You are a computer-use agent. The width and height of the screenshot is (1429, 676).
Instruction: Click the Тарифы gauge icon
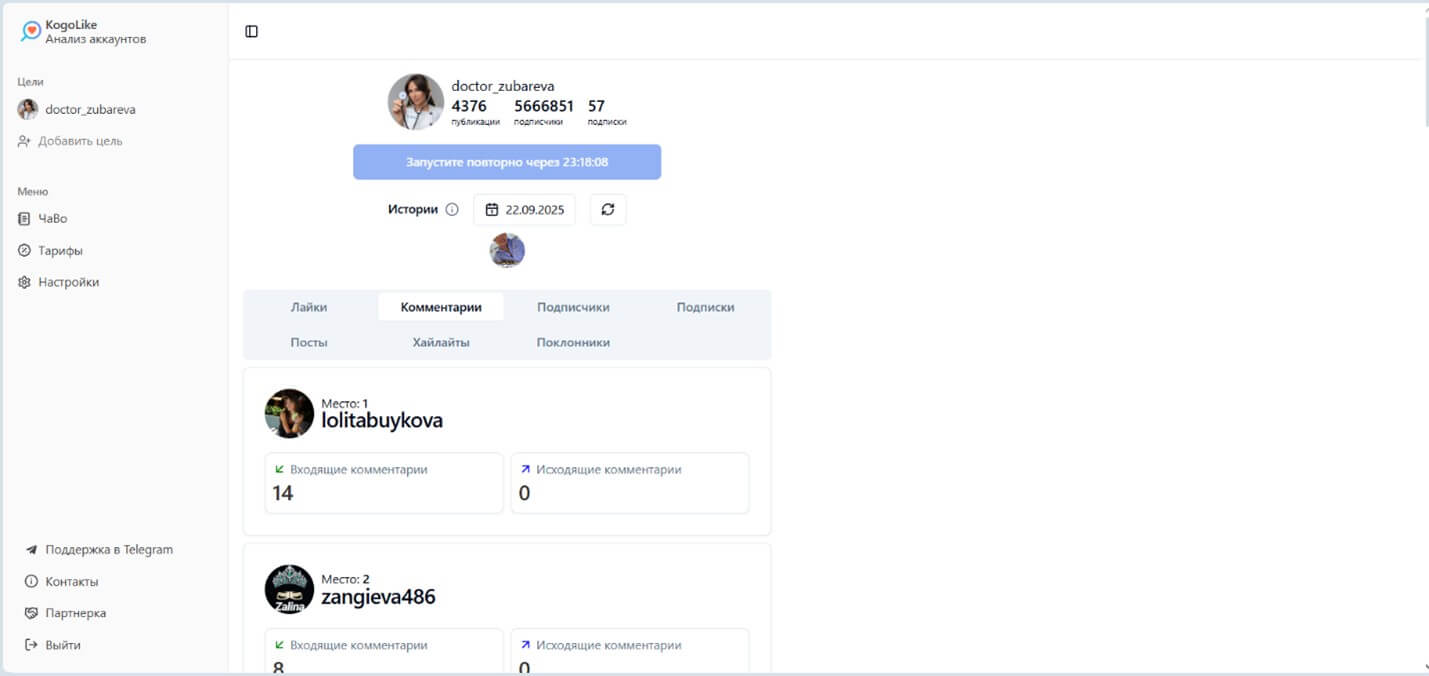[x=25, y=250]
